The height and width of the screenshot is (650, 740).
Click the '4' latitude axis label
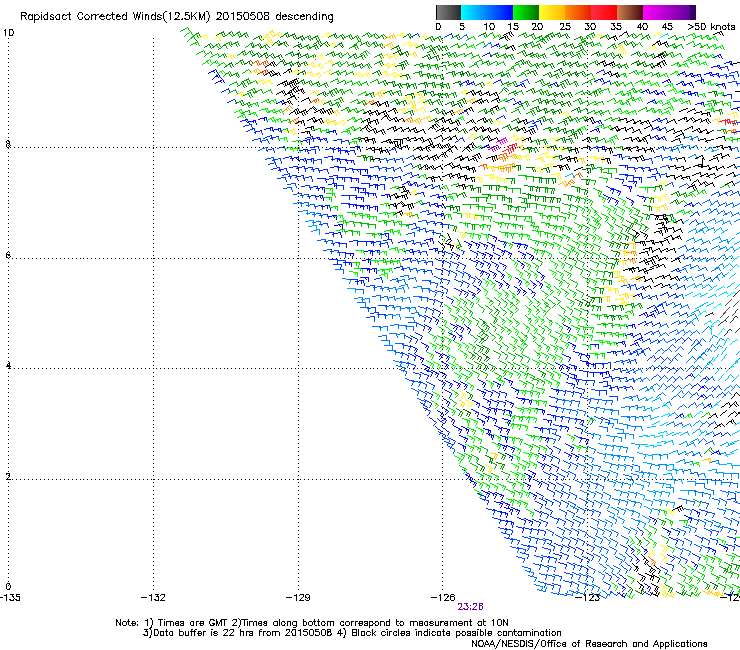pos(8,366)
